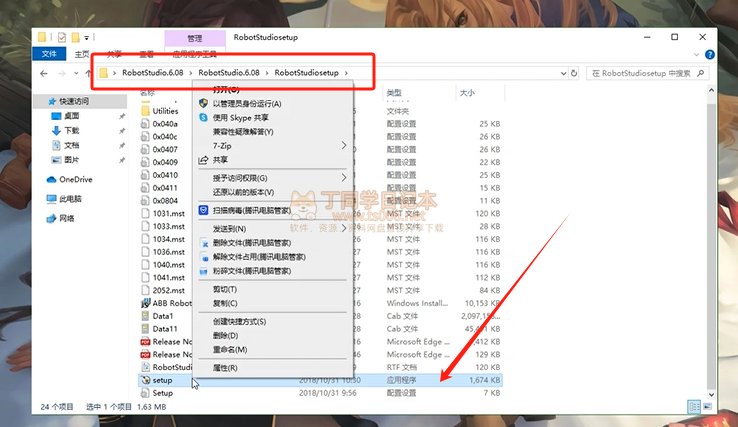The height and width of the screenshot is (427, 738).
Task: Click the up directory arrow
Action: tap(86, 73)
